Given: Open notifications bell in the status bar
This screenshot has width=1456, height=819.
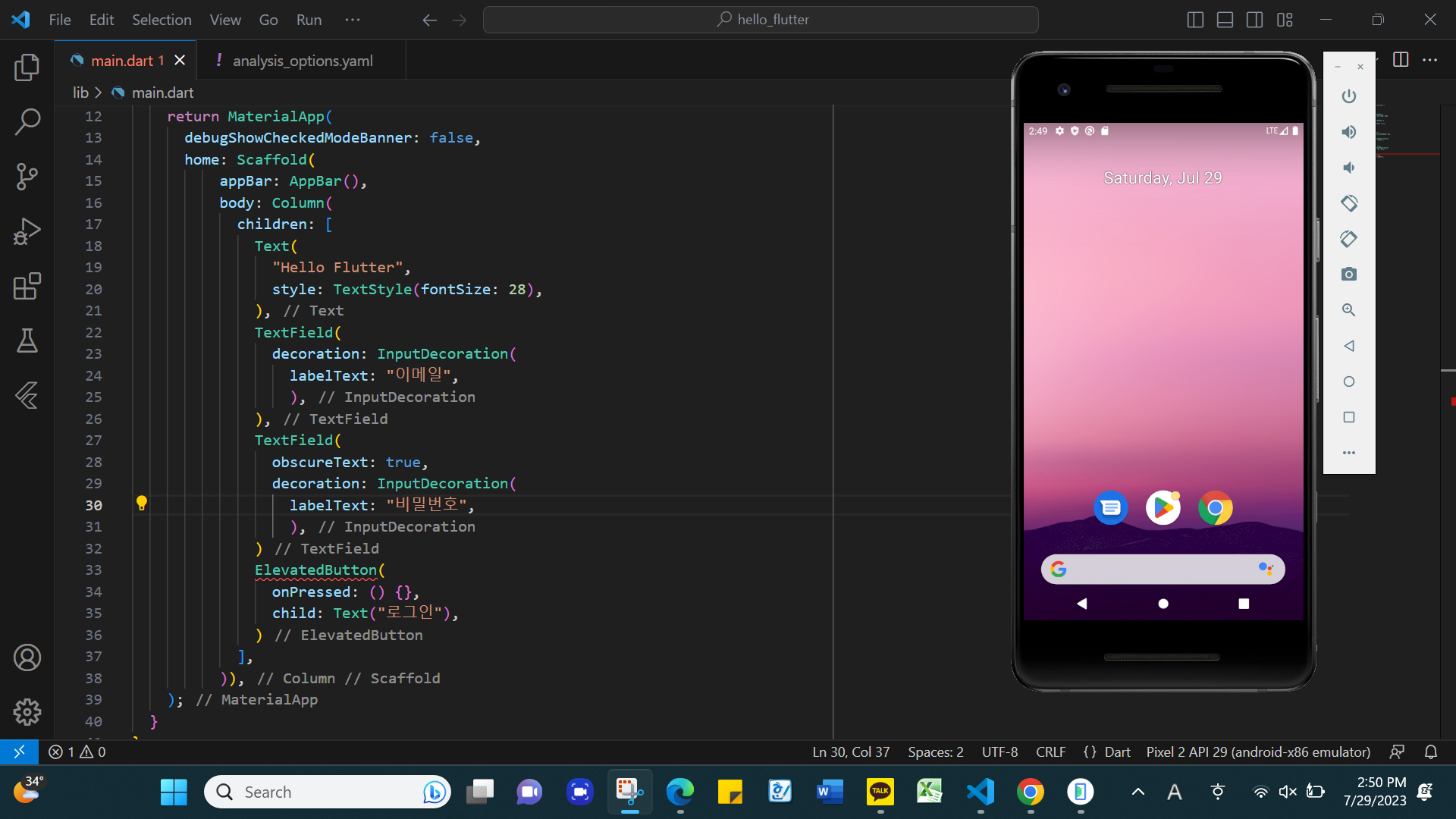Looking at the screenshot, I should [1431, 752].
